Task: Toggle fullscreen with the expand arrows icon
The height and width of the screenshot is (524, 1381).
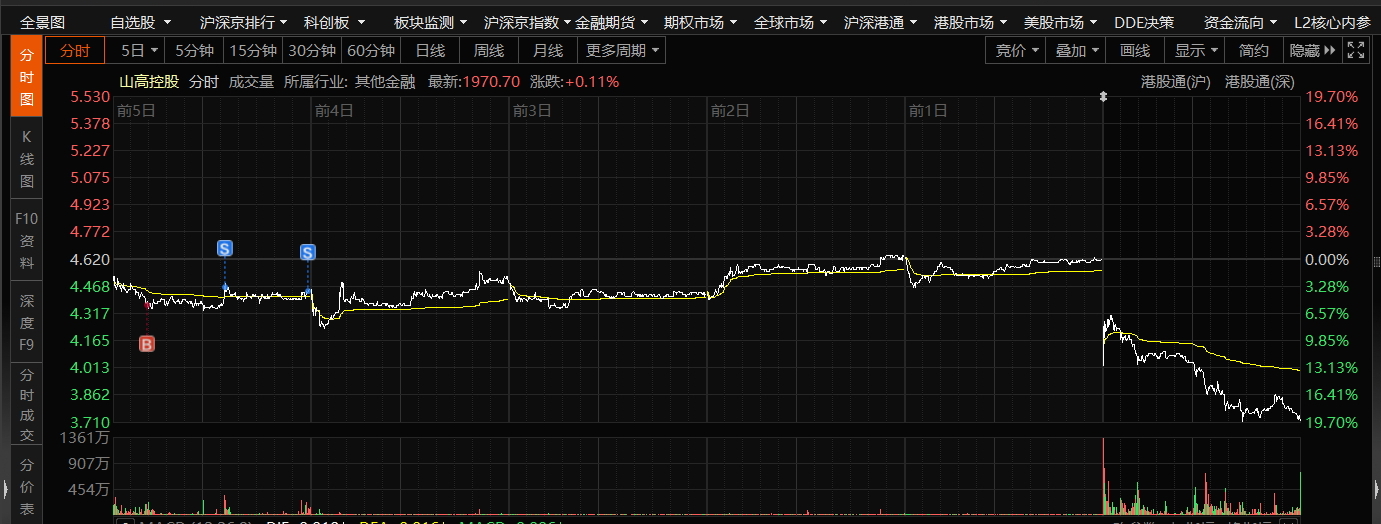Action: pyautogui.click(x=1356, y=50)
